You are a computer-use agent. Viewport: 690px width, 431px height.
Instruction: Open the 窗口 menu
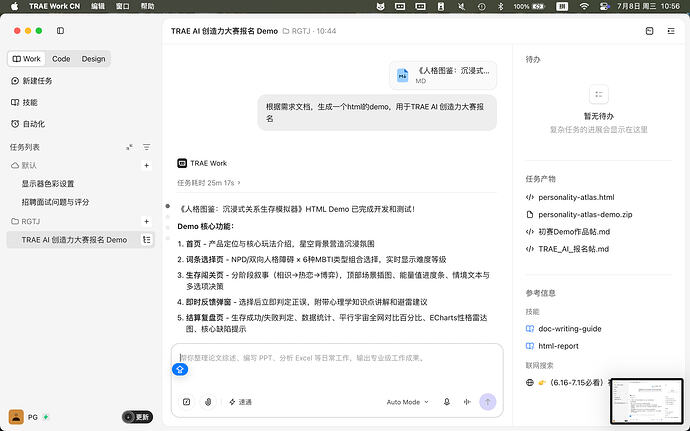[122, 6]
